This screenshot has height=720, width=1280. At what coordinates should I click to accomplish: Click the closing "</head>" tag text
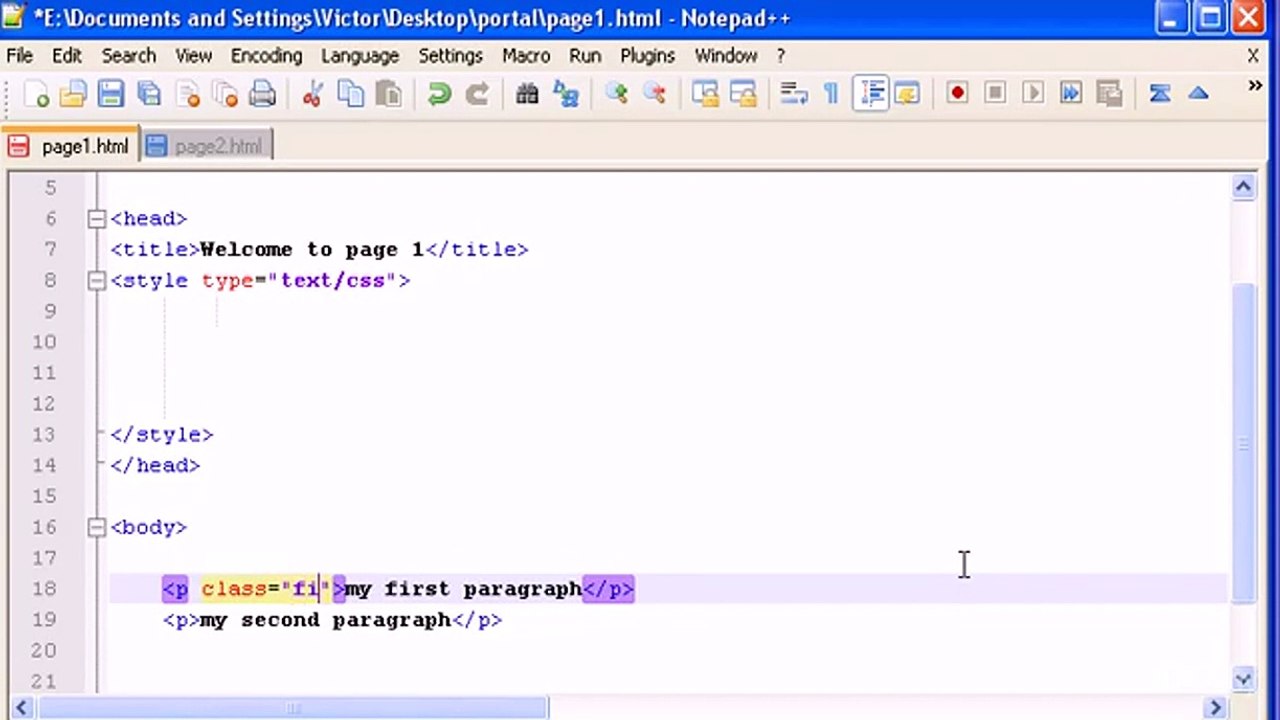(x=155, y=466)
